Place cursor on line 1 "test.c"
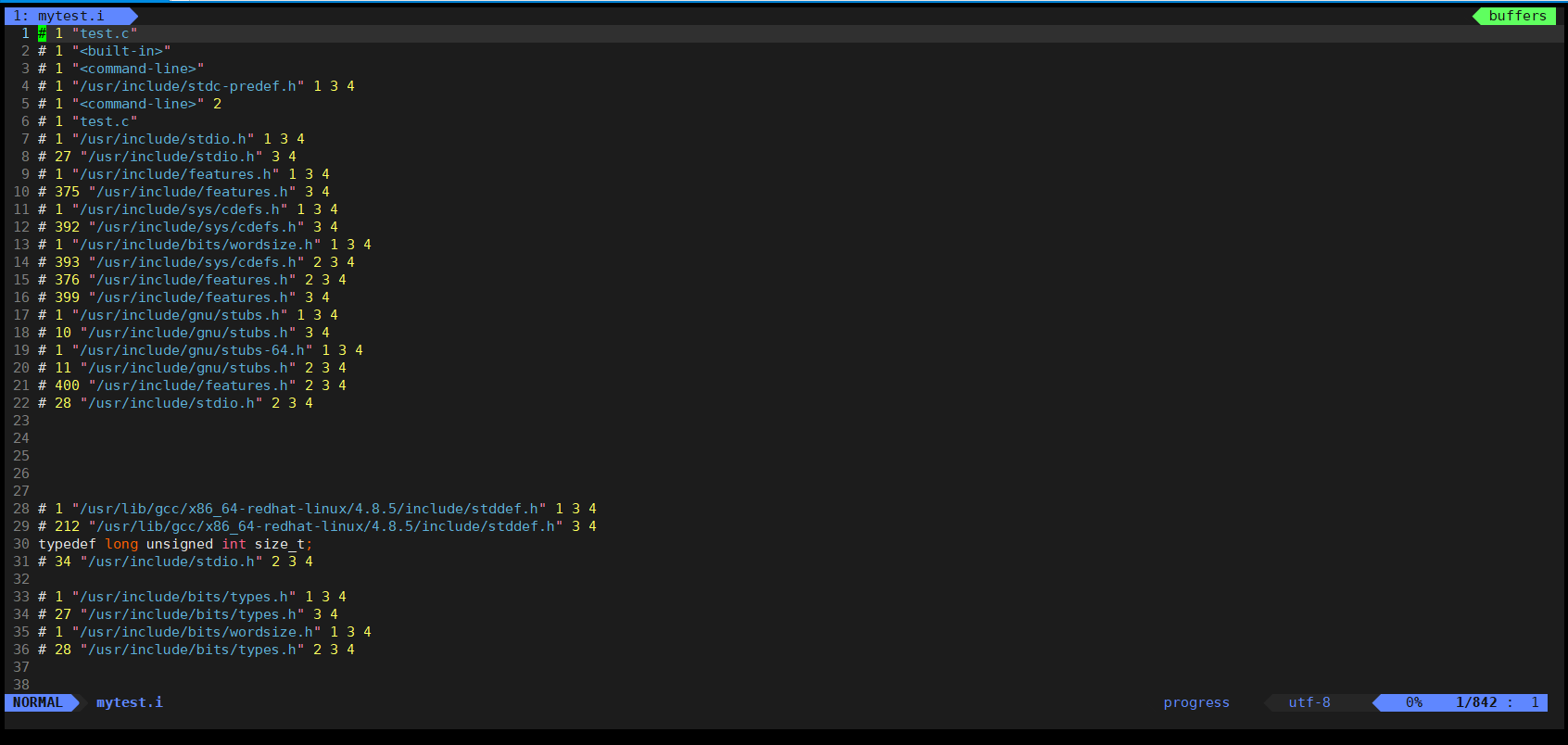 (105, 33)
